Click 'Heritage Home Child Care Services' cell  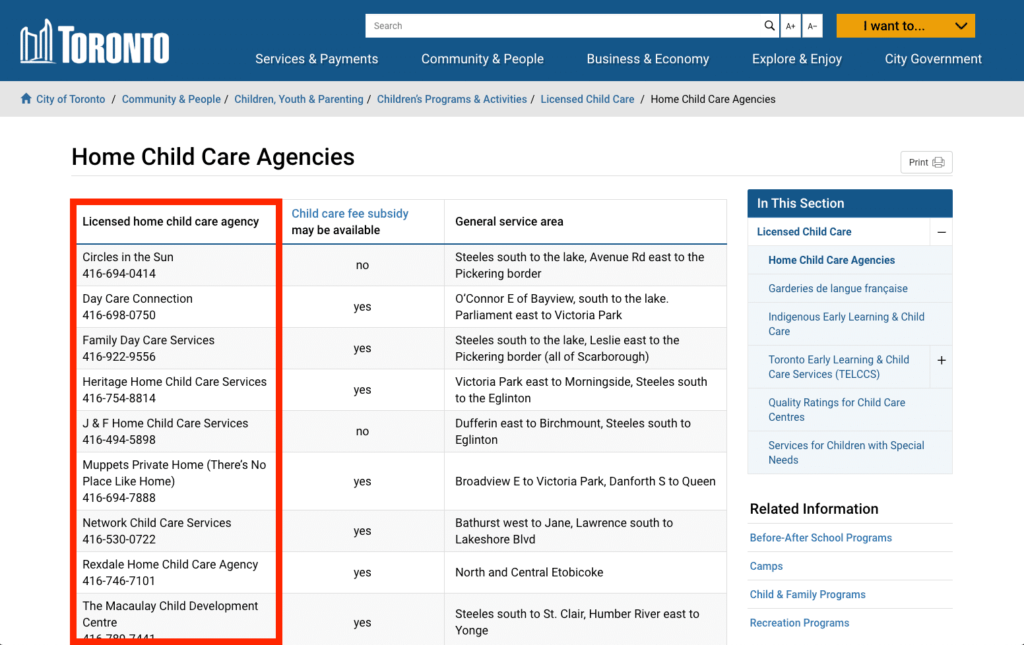[x=176, y=390]
